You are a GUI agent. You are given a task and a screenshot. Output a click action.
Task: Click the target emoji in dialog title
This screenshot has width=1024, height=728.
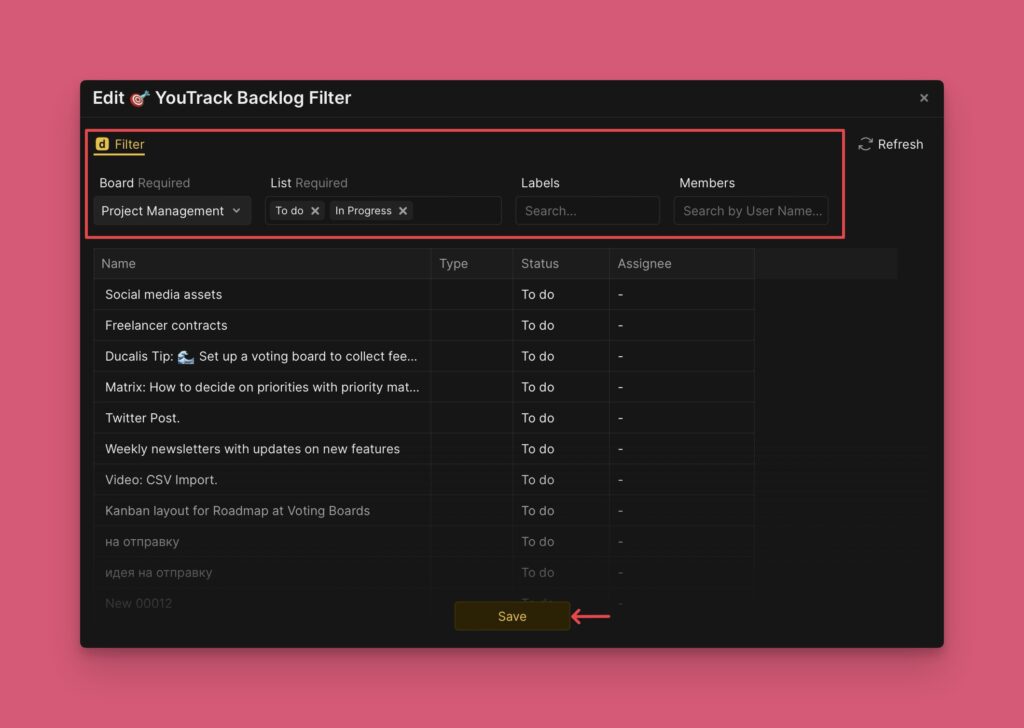[x=140, y=98]
